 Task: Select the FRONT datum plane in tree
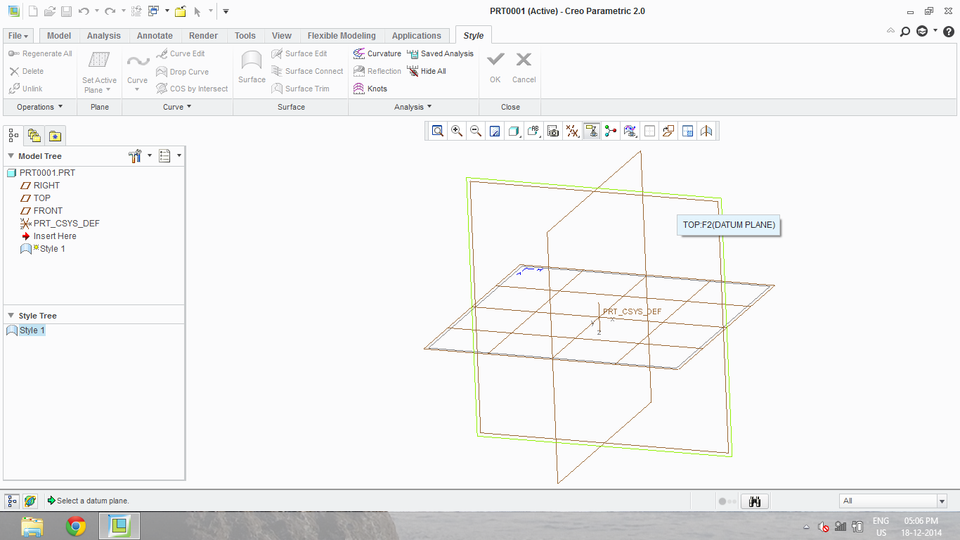[47, 211]
